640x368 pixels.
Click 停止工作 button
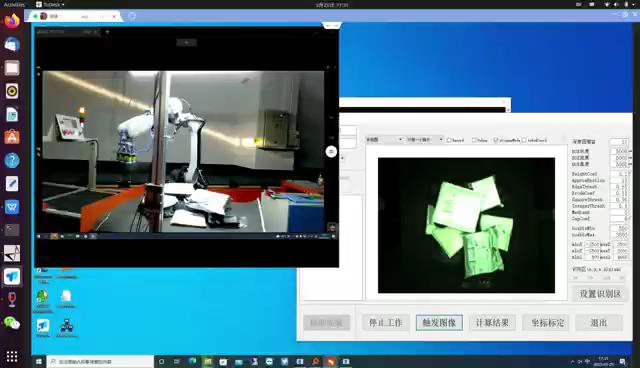[x=385, y=323]
